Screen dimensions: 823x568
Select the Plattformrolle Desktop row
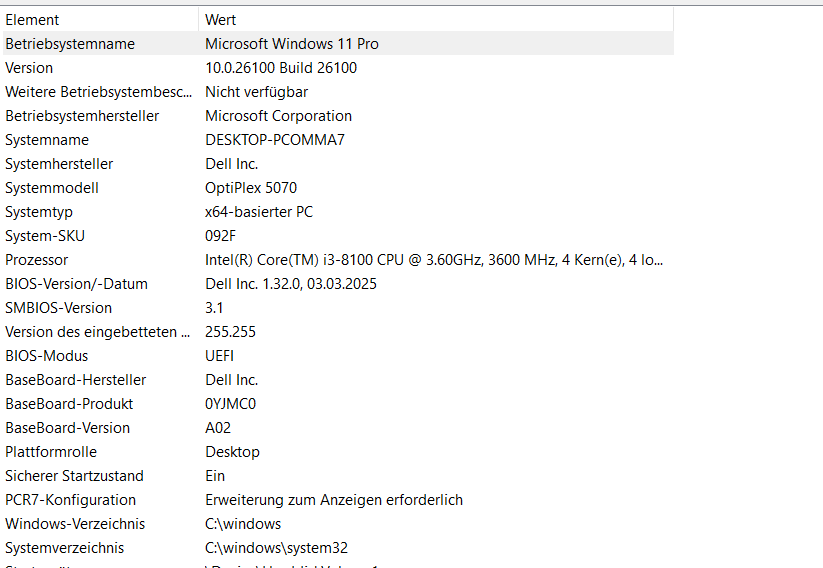(51, 452)
